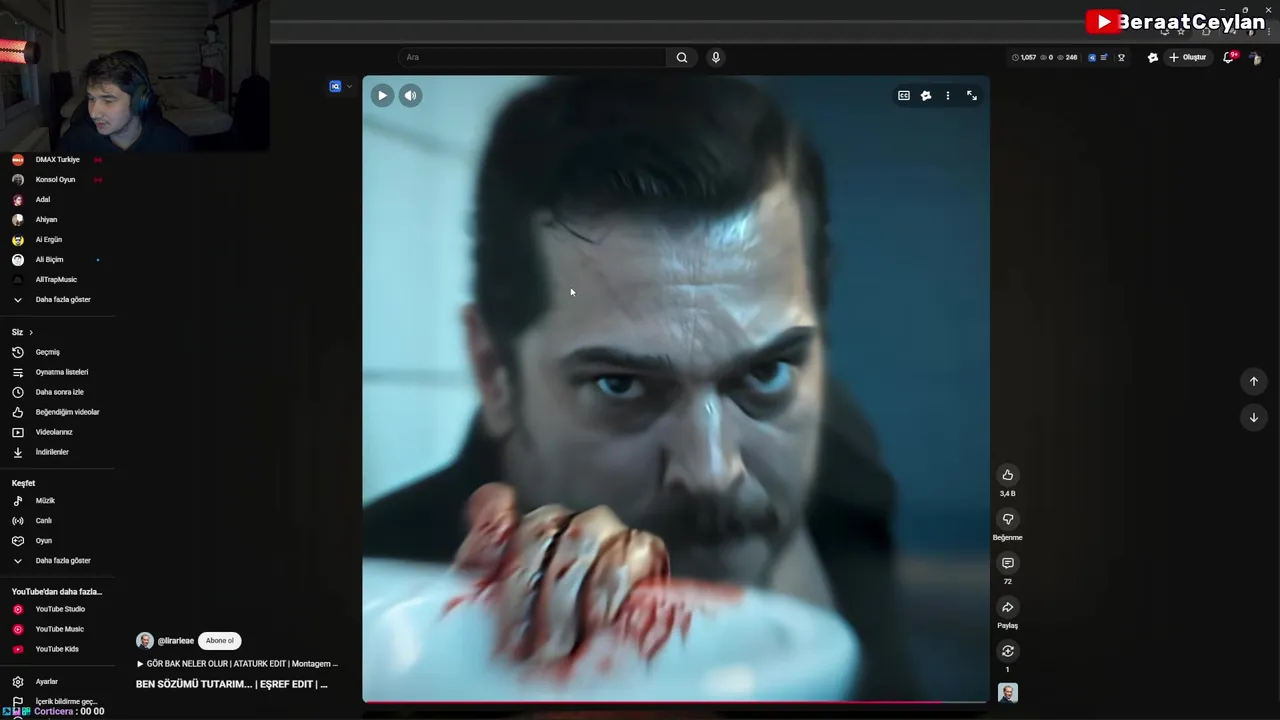The height and width of the screenshot is (720, 1280).
Task: Open YouTube Music from the sidebar
Action: [58, 629]
